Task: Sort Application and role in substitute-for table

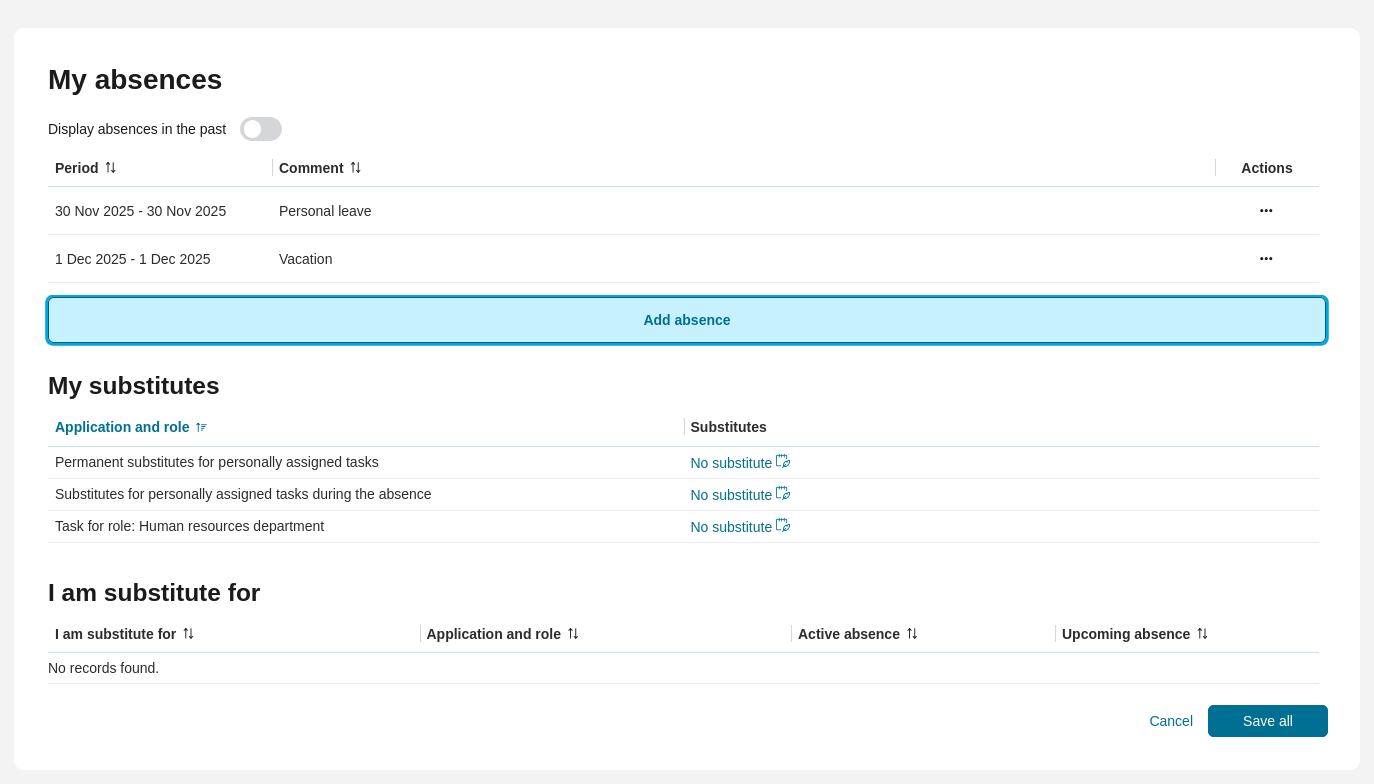Action: click(573, 634)
